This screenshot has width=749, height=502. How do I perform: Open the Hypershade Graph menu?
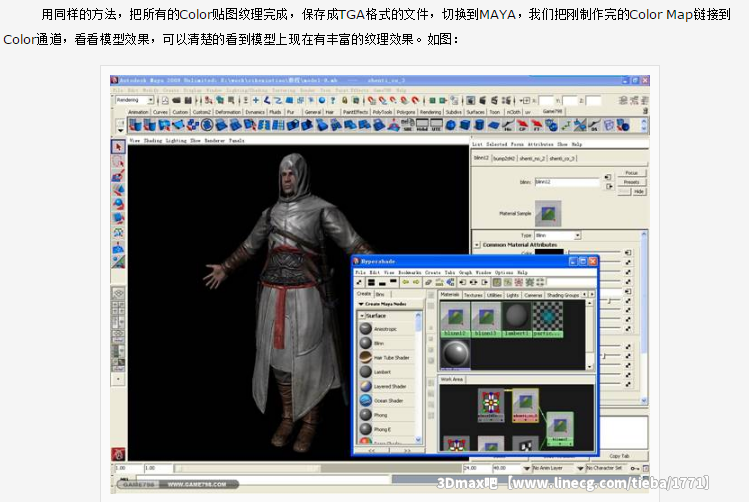coord(465,272)
